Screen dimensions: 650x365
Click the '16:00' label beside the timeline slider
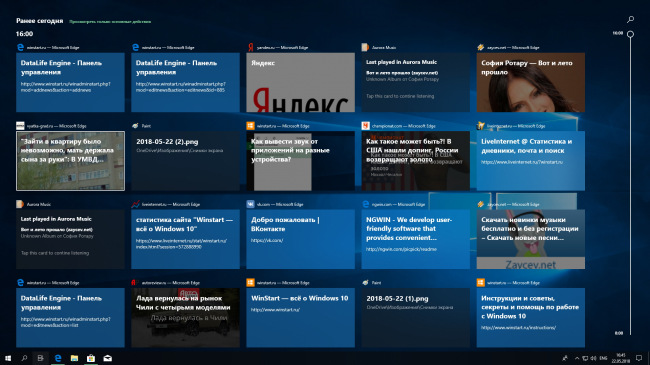click(618, 33)
